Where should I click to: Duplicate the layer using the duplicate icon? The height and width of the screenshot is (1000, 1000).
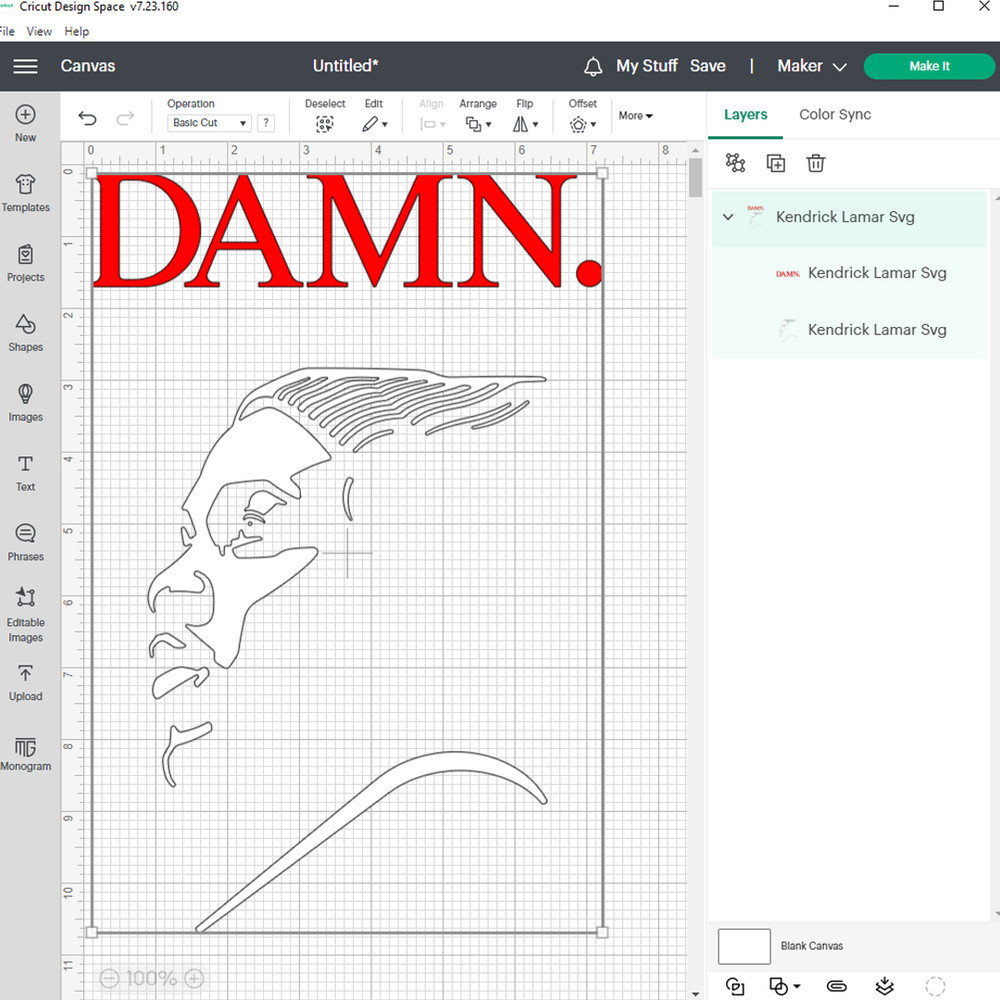[x=776, y=163]
